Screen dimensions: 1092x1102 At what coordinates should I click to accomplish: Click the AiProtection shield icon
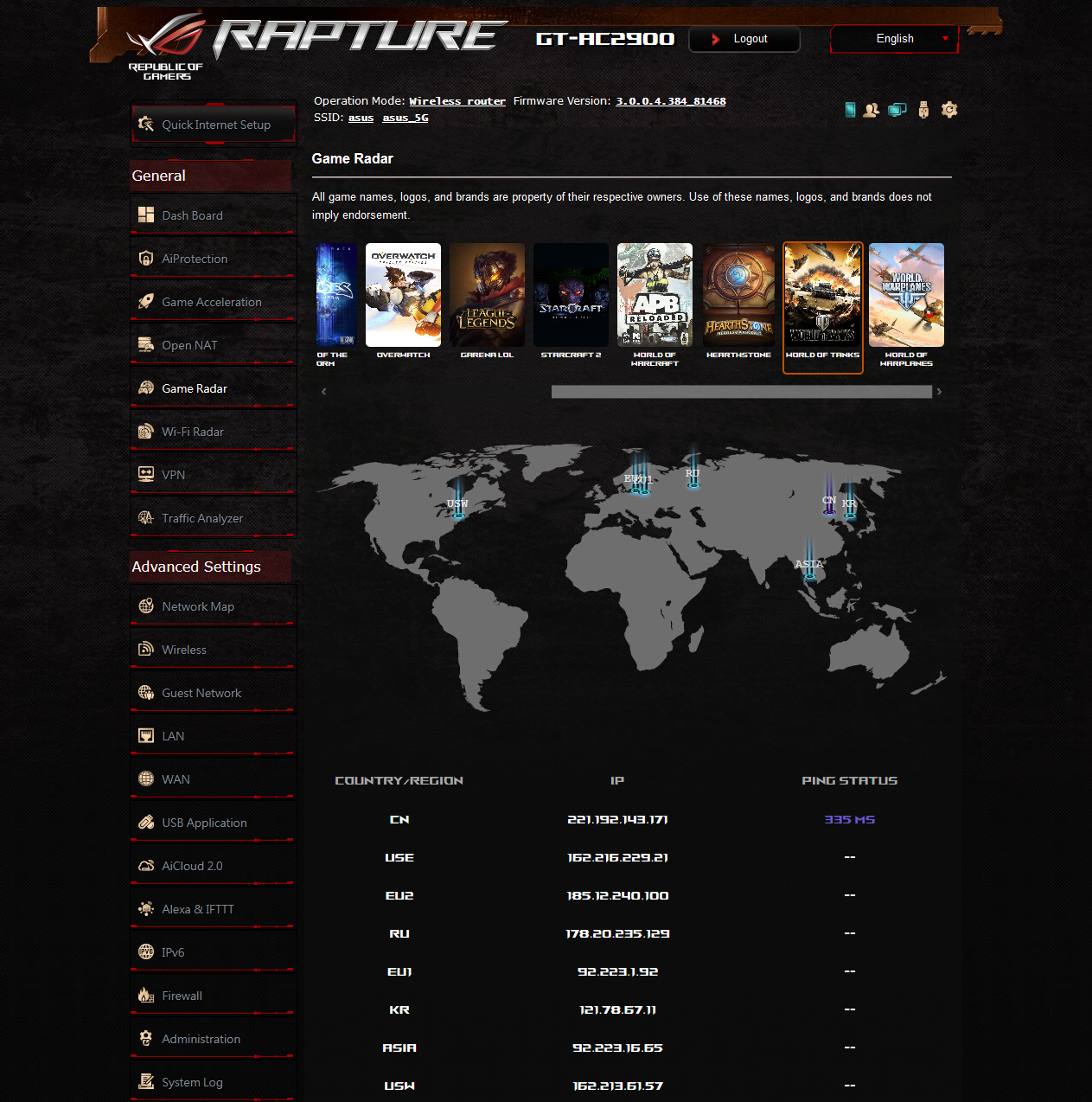pyautogui.click(x=146, y=259)
